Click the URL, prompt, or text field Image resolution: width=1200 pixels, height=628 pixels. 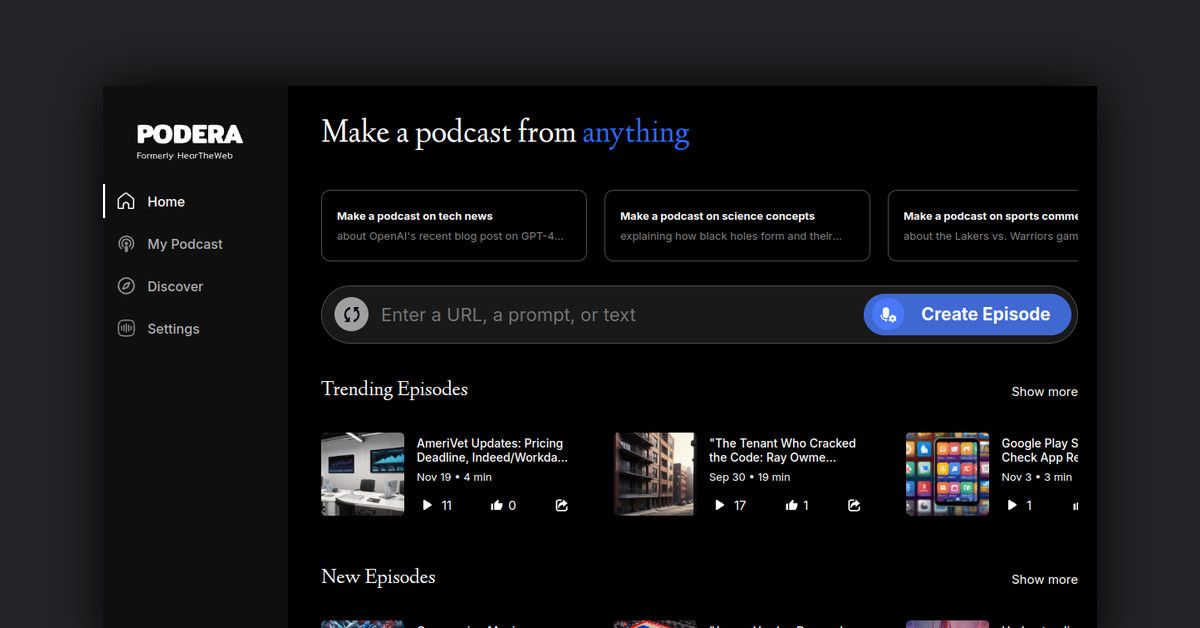(x=610, y=315)
